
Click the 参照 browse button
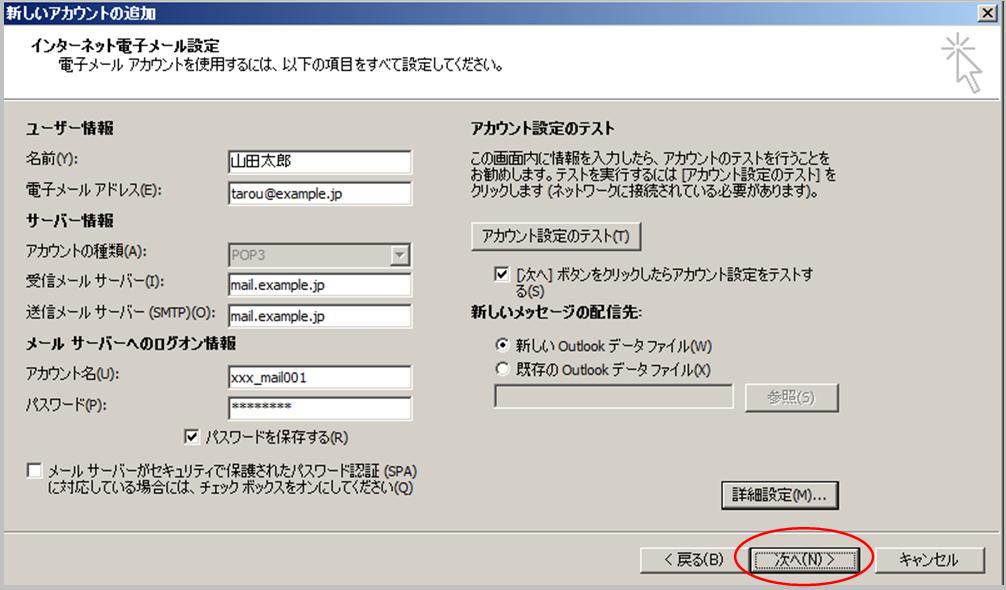(x=791, y=397)
